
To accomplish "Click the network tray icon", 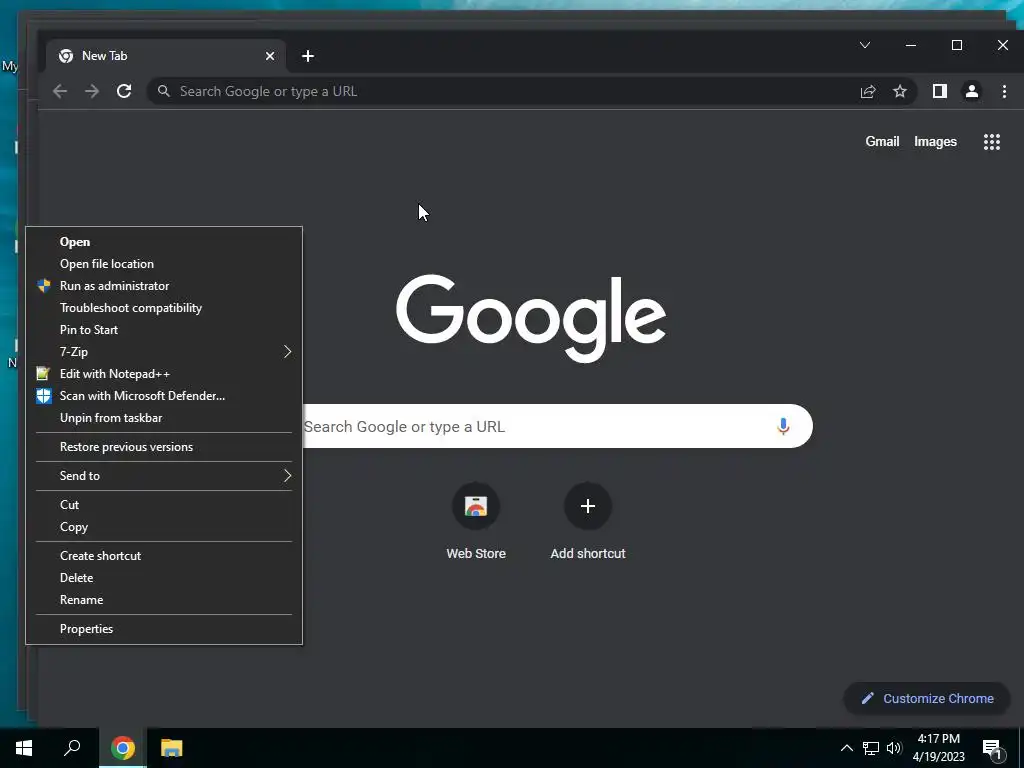I will point(871,748).
